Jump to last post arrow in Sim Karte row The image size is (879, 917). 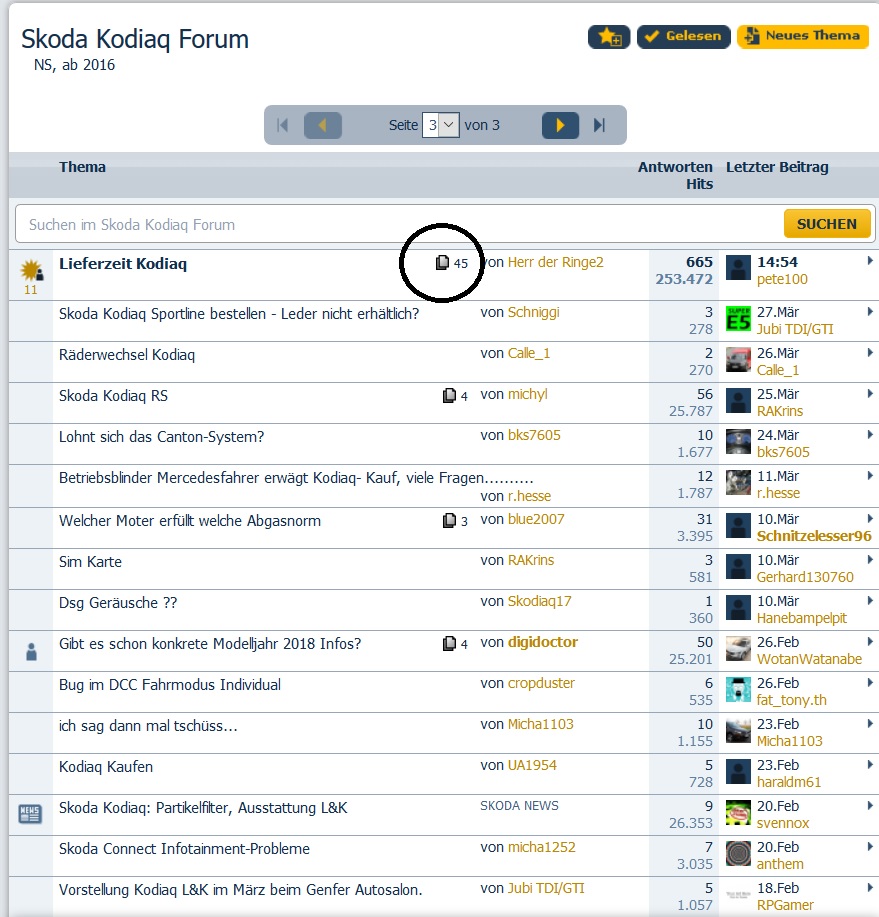(x=870, y=559)
